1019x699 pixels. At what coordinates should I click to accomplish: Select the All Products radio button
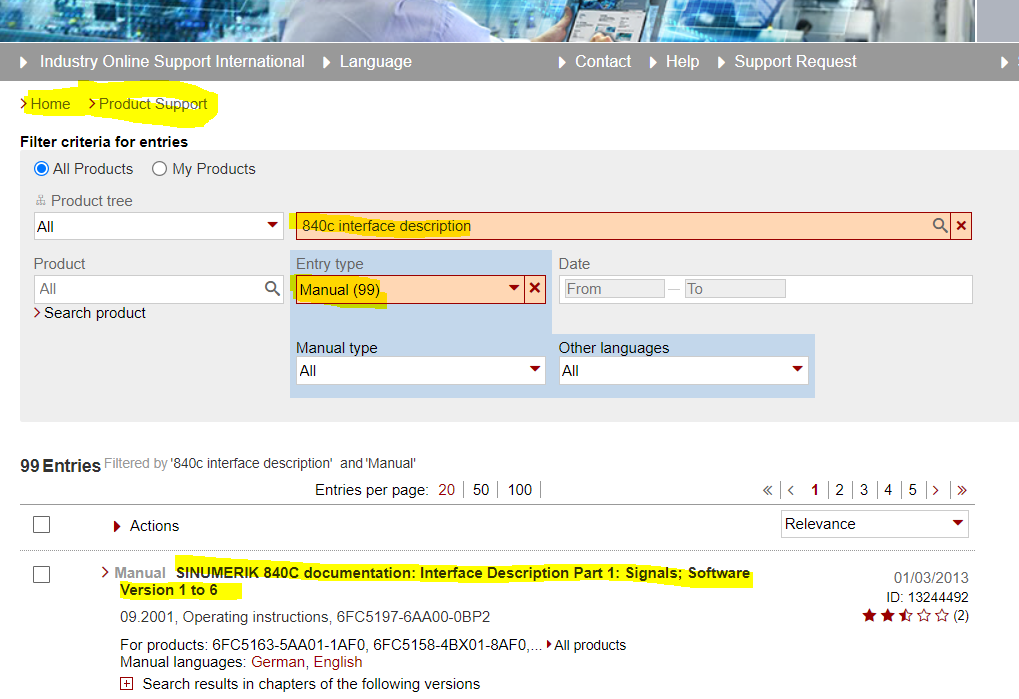point(41,169)
